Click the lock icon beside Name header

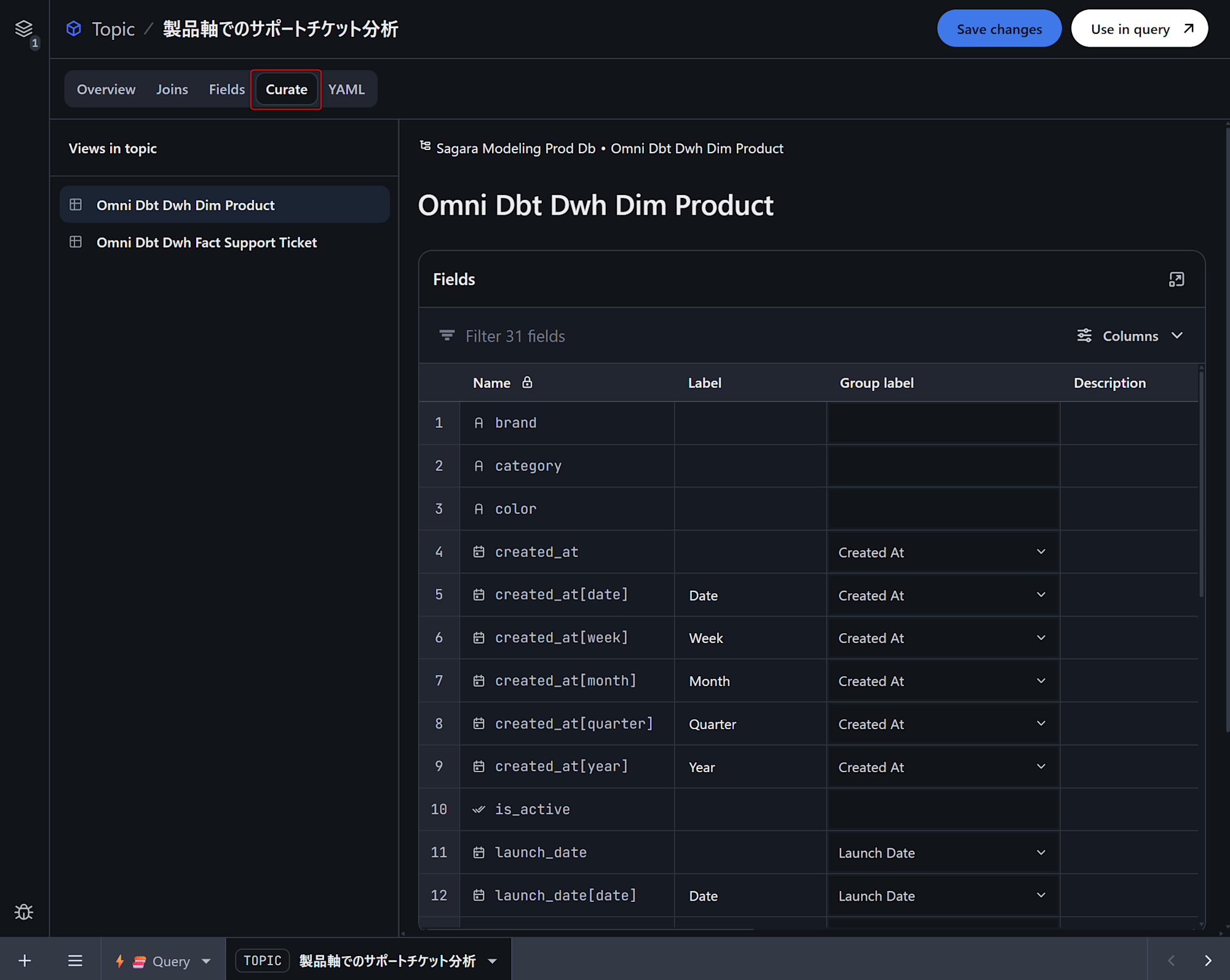click(x=527, y=382)
